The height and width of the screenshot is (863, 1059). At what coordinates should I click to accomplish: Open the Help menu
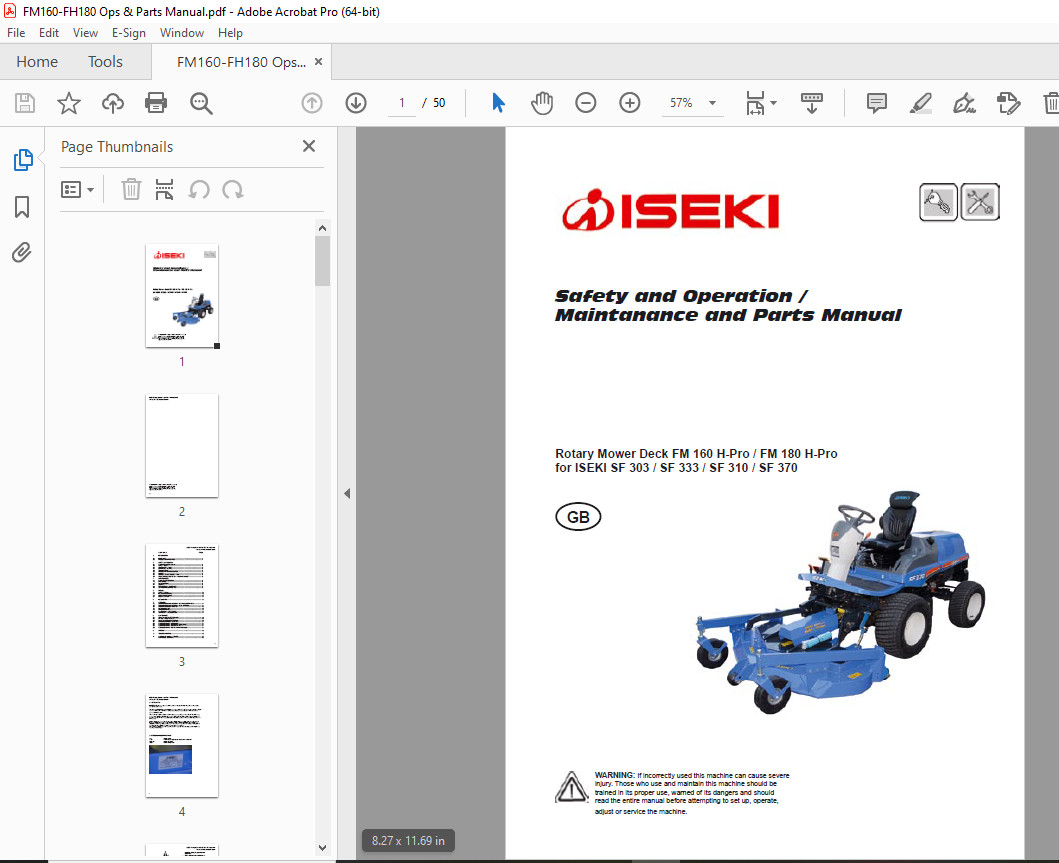click(x=230, y=32)
